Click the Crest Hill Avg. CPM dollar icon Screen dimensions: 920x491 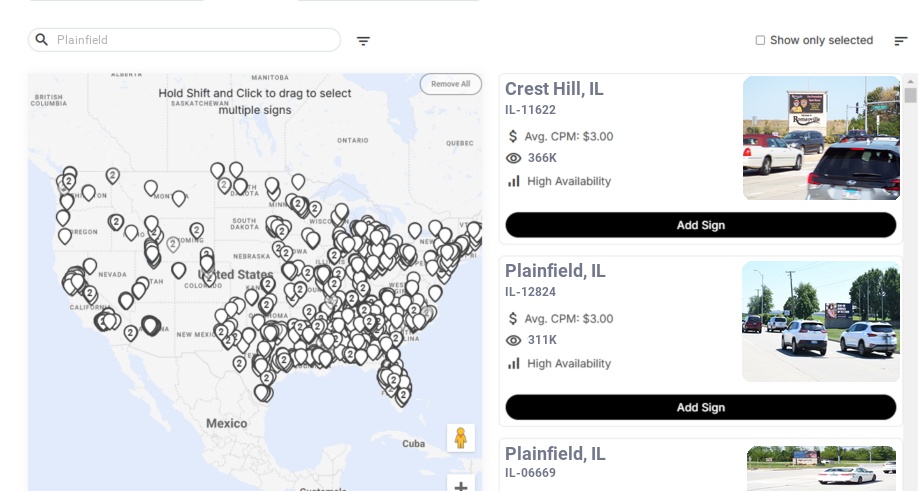pos(513,136)
